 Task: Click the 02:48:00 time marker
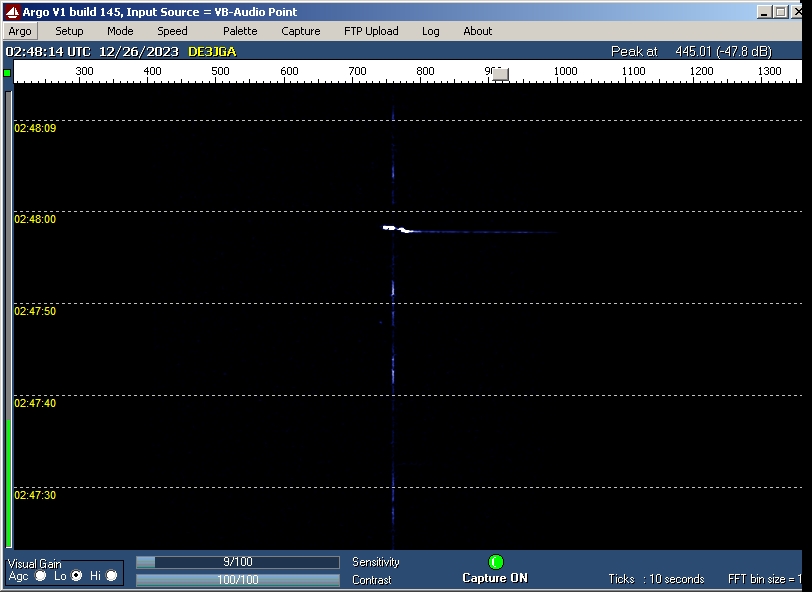35,219
